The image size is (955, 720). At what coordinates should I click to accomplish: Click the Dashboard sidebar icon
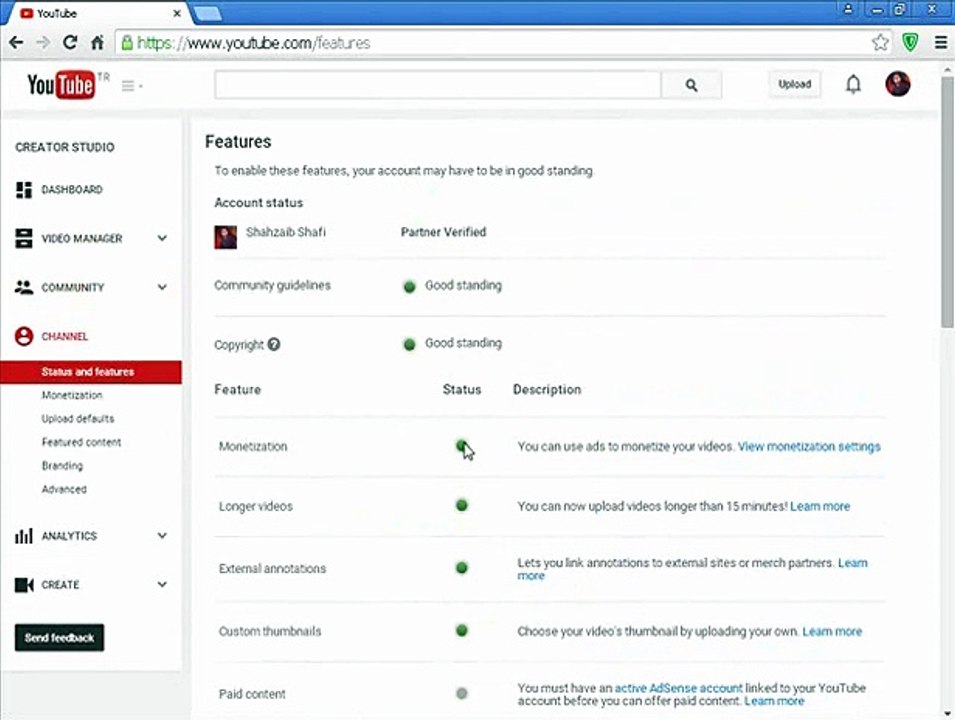tap(24, 189)
